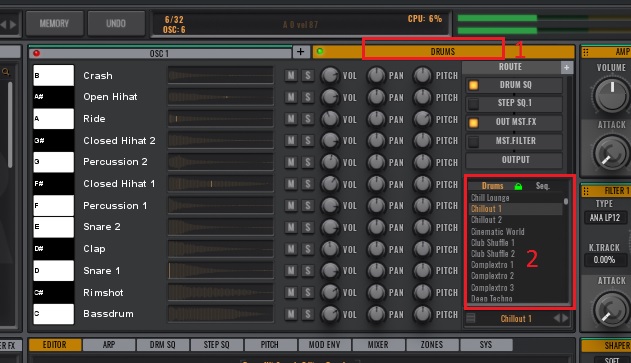The image size is (631, 363).
Task: Select Chill Lounge drum preset
Action: click(x=490, y=198)
